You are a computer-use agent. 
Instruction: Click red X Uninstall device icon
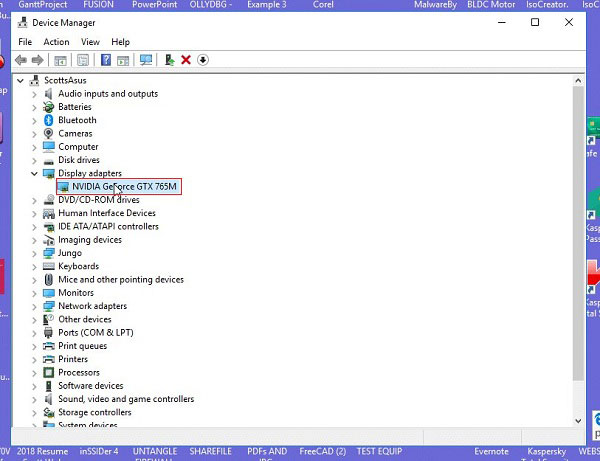pyautogui.click(x=186, y=60)
